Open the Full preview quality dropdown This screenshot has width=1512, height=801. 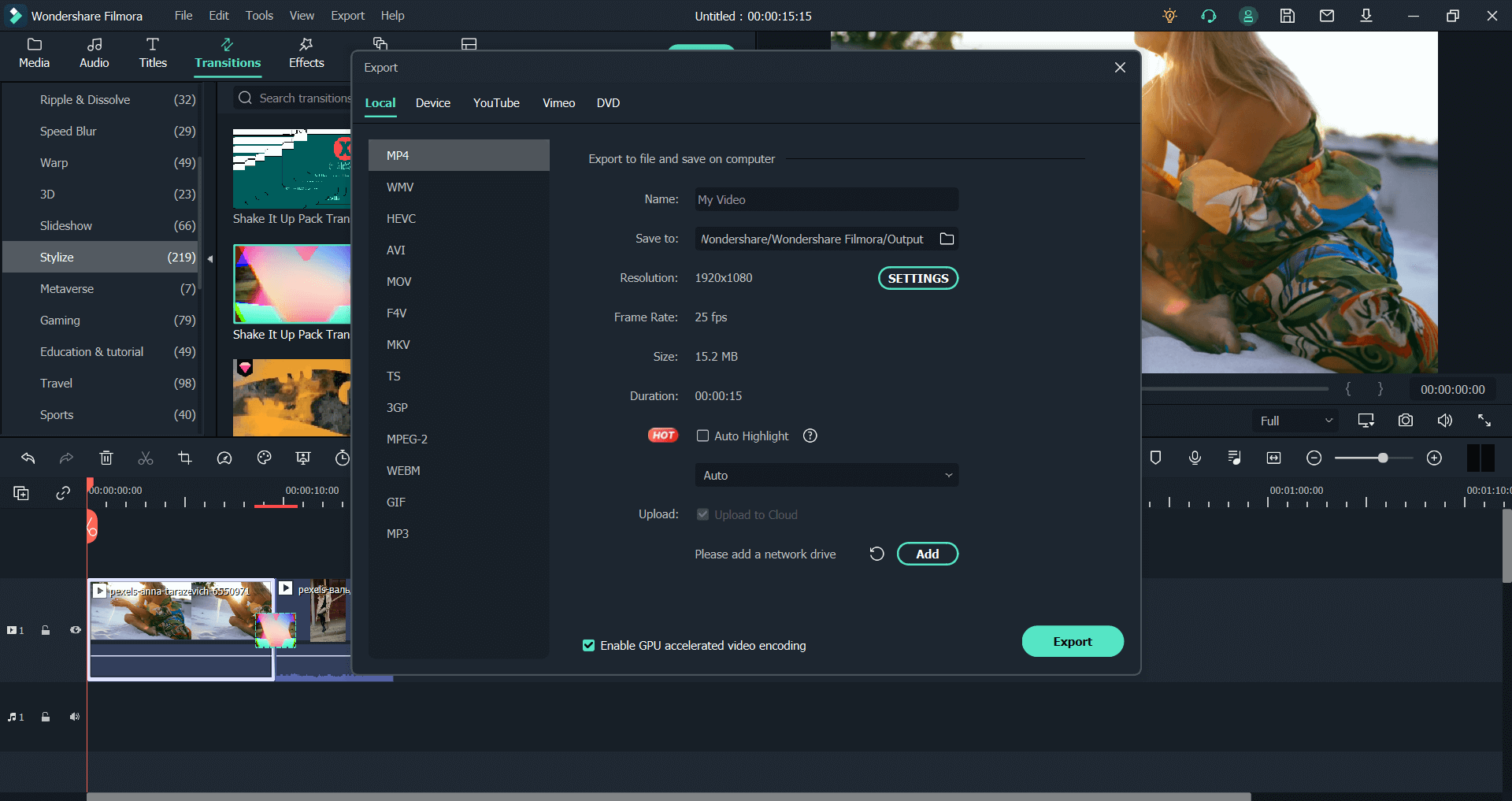point(1296,421)
